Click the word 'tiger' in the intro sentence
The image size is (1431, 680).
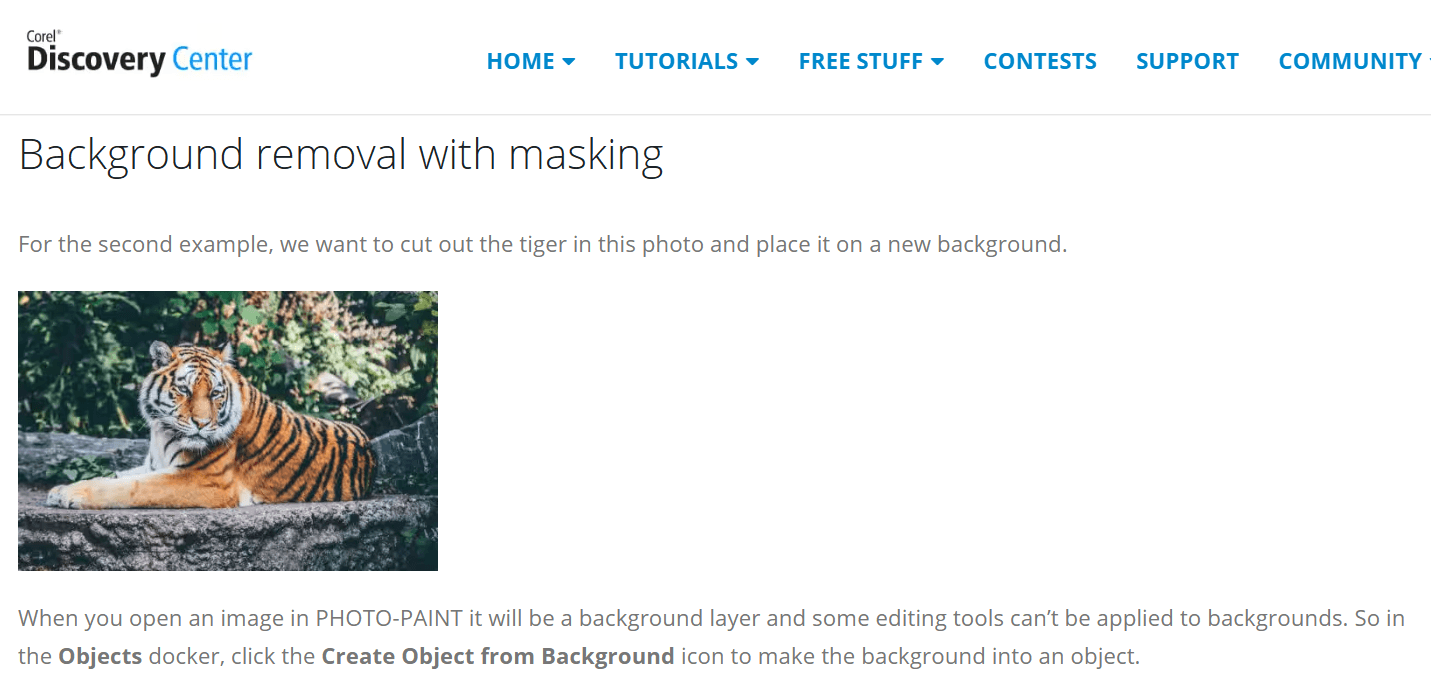(543, 244)
